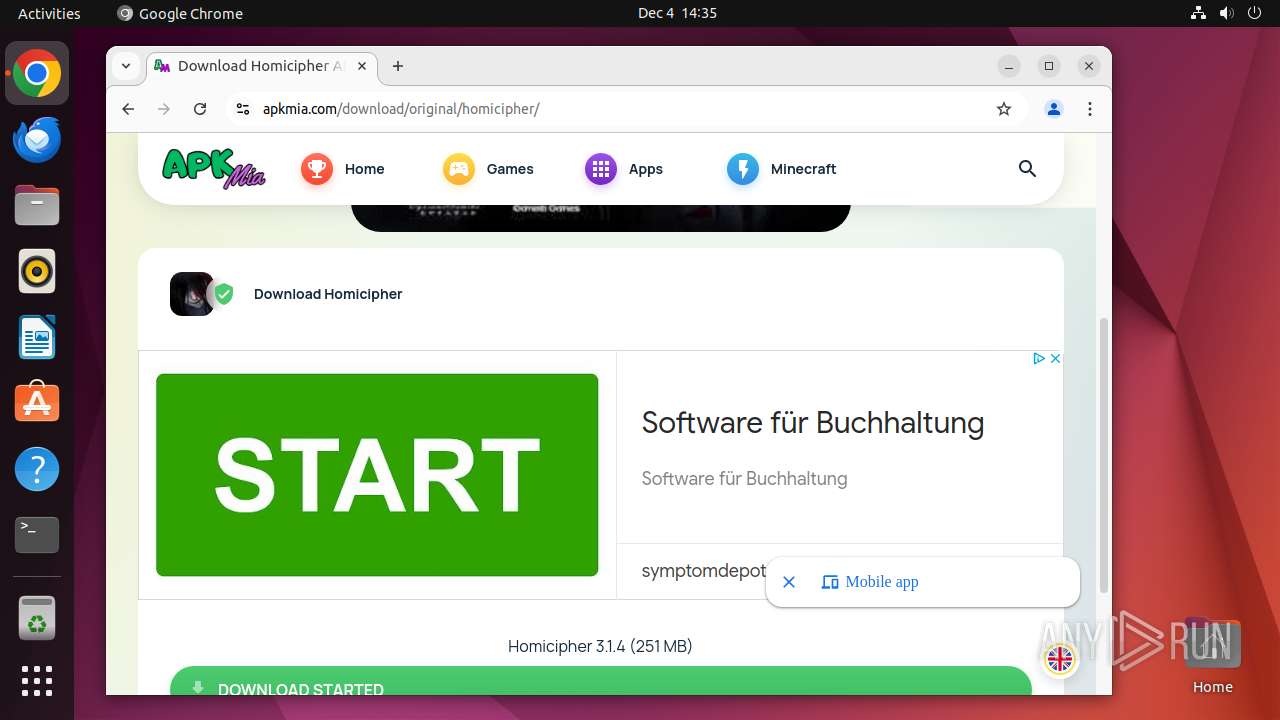Open the Google Chrome app menu
The image size is (1280, 720).
pyautogui.click(x=180, y=13)
